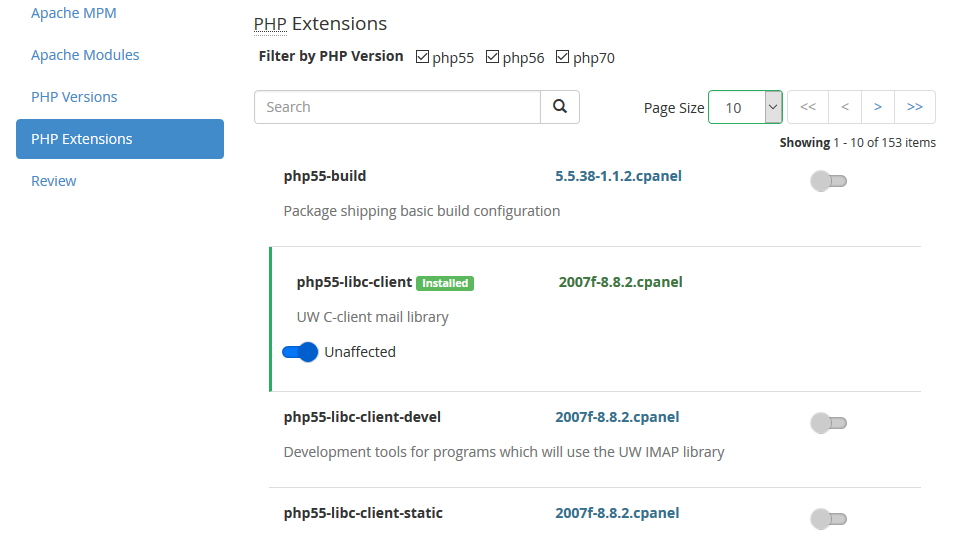Click php55-libc-client-devel version text
The width and height of the screenshot is (971, 541).
pos(617,417)
